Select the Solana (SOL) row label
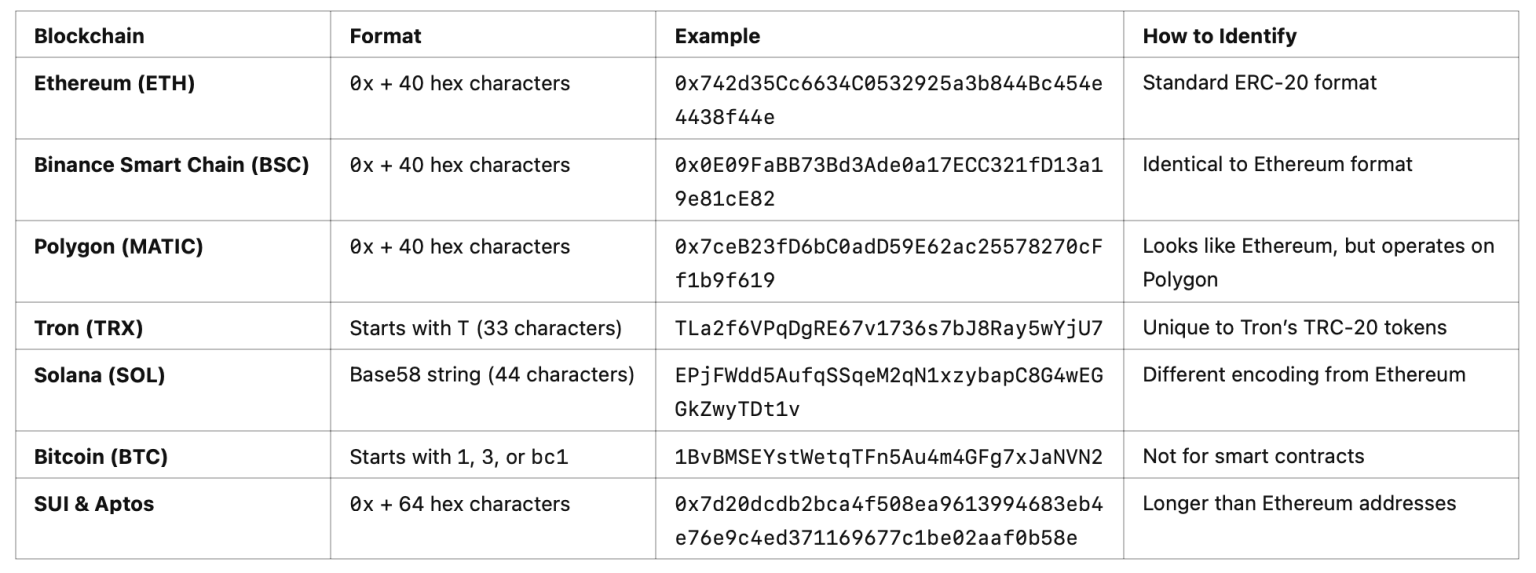1536x573 pixels. [x=99, y=375]
